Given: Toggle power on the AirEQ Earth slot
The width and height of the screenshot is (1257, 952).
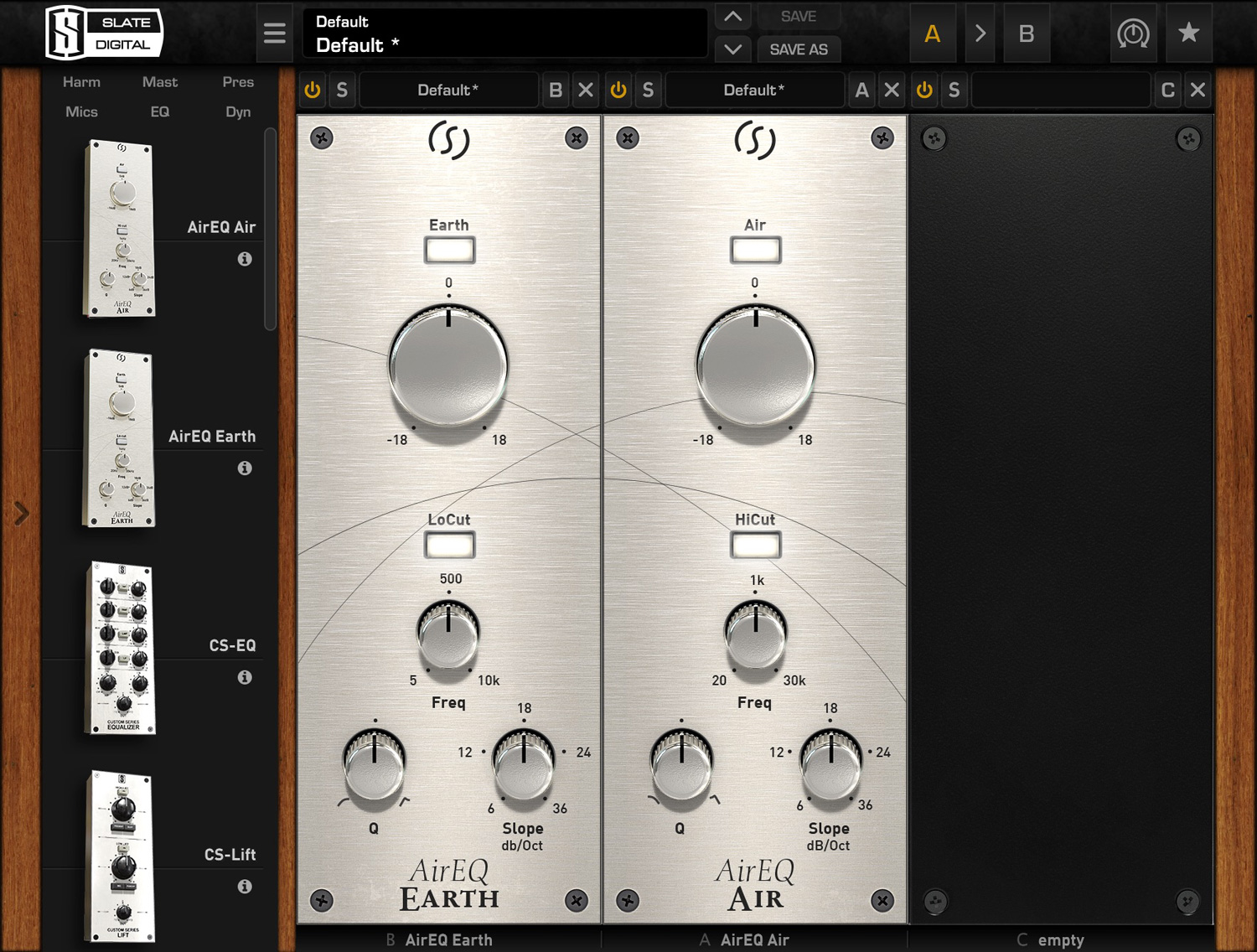Looking at the screenshot, I should [313, 90].
